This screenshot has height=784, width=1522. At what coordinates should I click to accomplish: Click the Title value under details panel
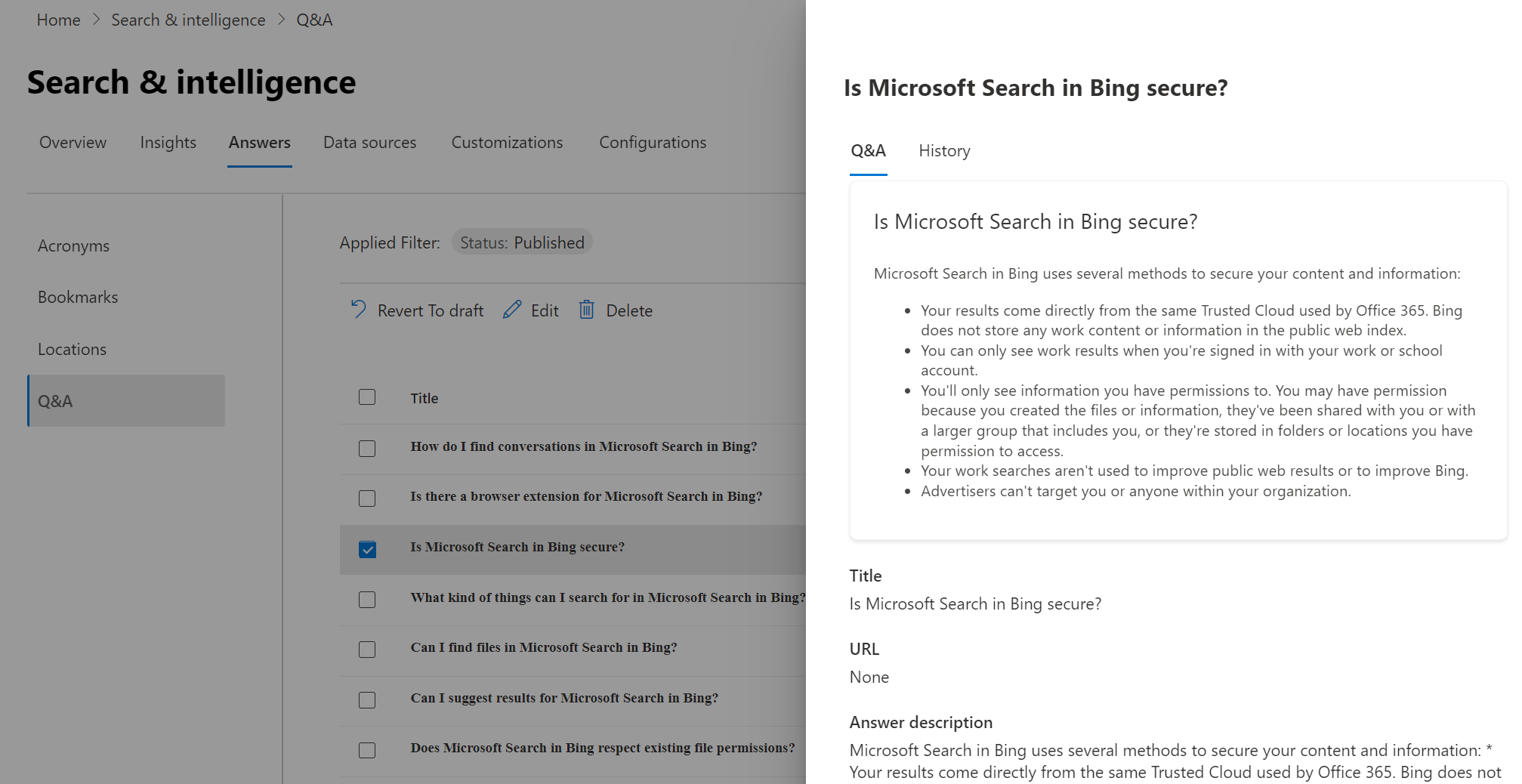[975, 603]
